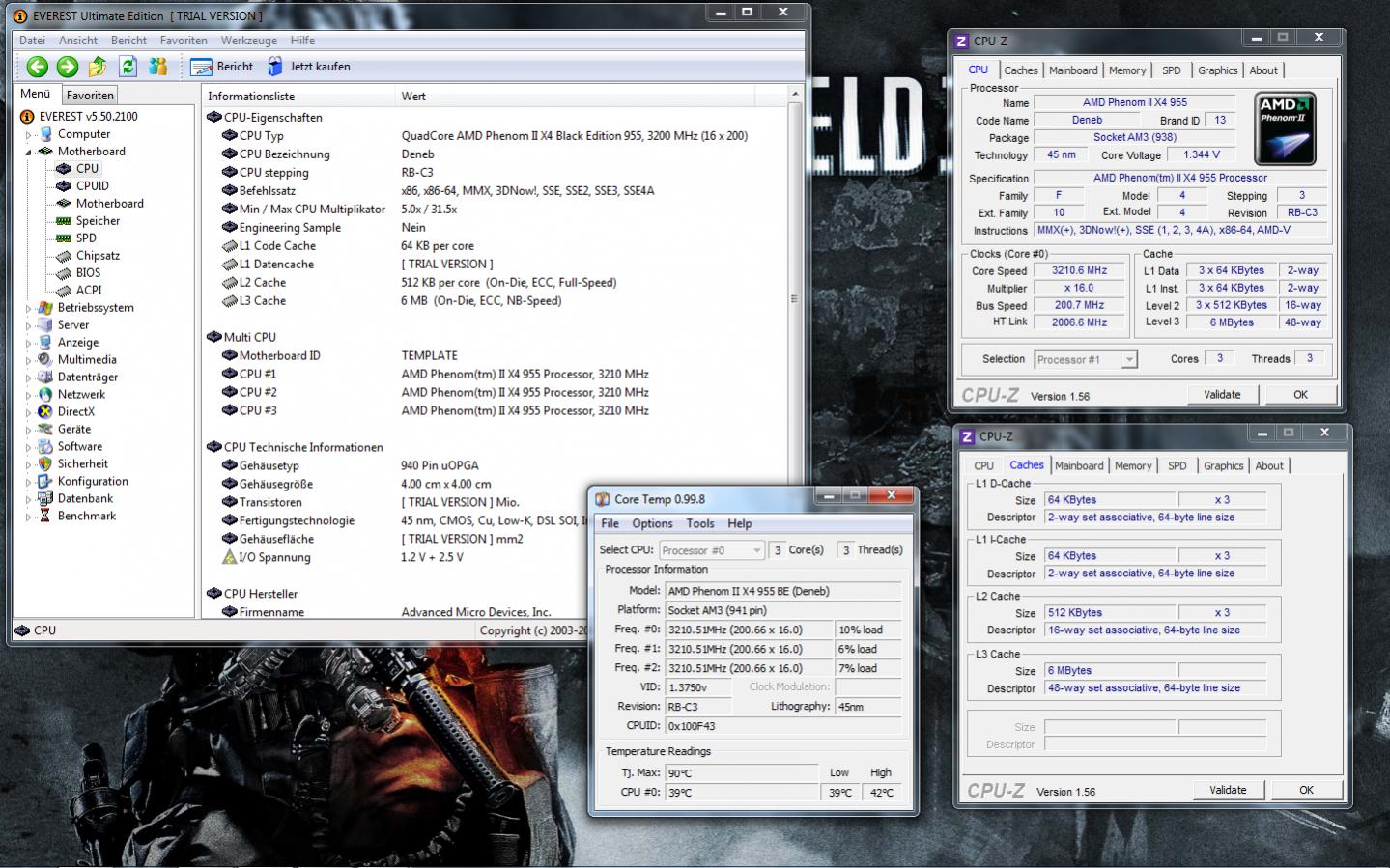1390x868 pixels.
Task: Switch to the Favoriten tab in sidebar
Action: tap(90, 95)
